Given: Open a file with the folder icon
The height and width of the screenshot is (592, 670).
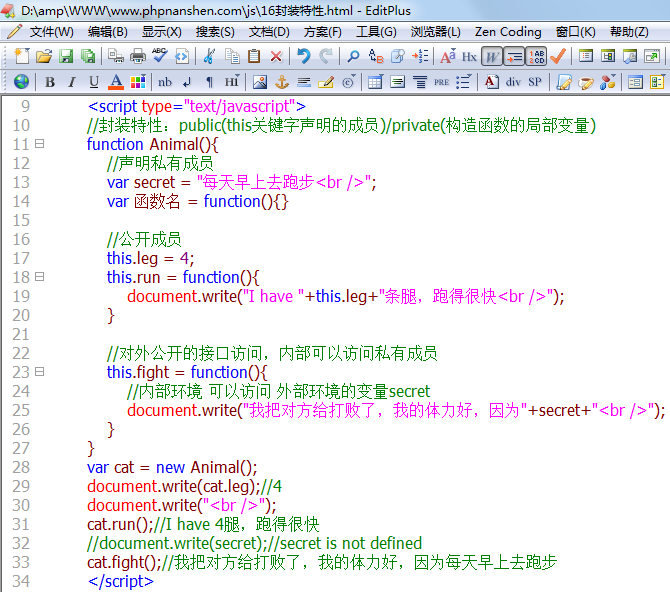Looking at the screenshot, I should [44, 56].
